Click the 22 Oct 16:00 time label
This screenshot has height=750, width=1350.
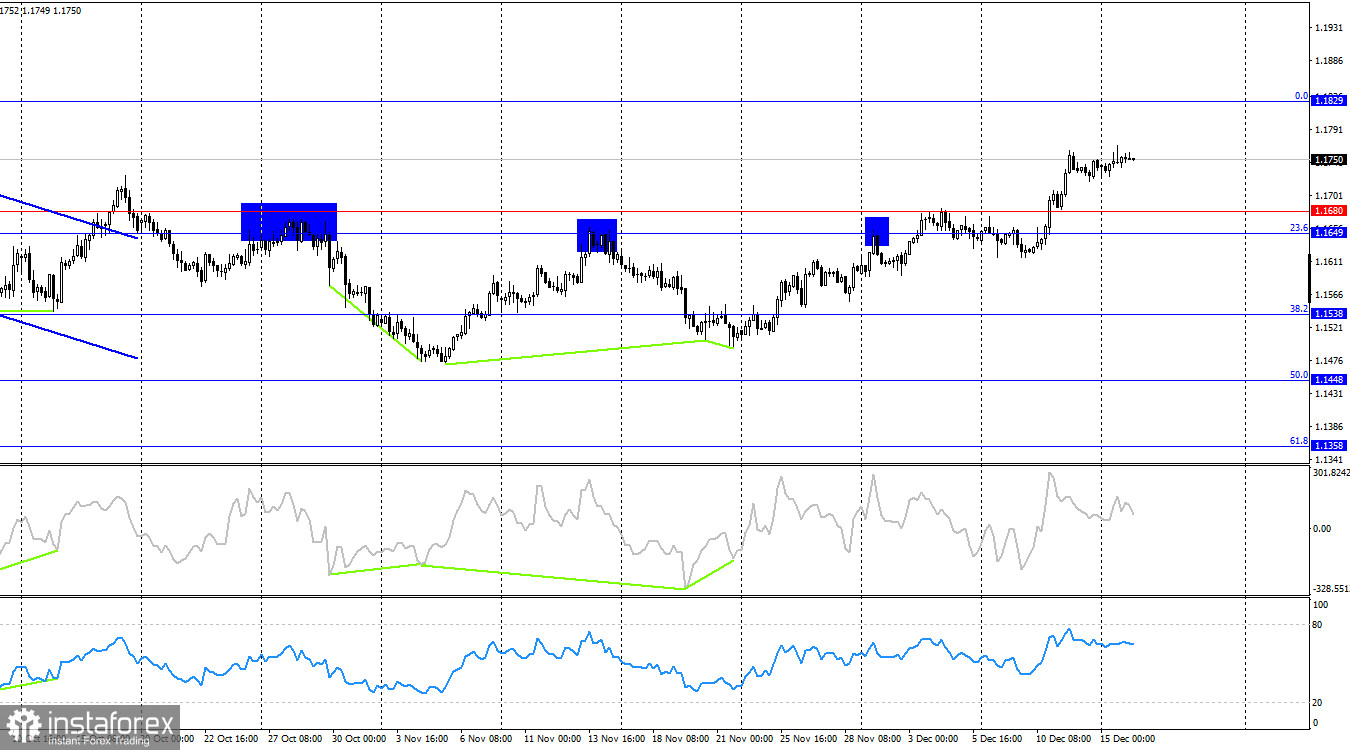point(231,740)
